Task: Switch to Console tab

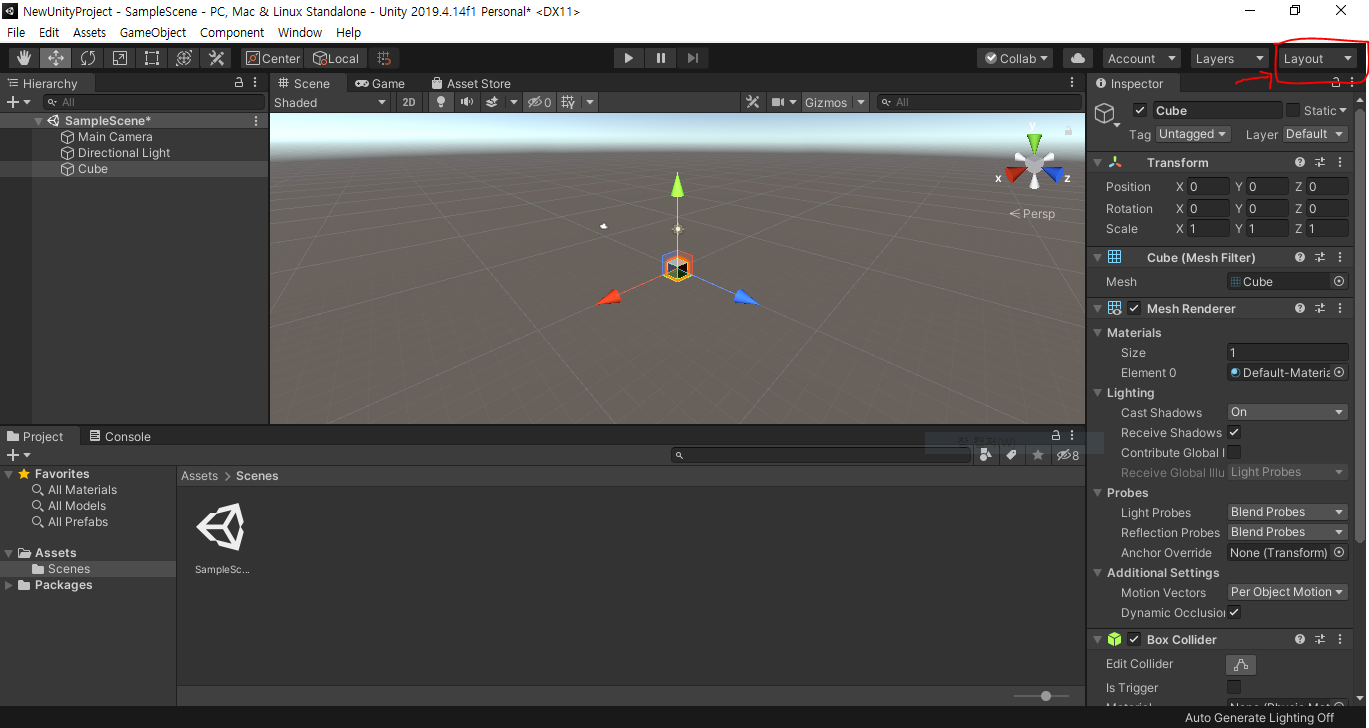Action: 120,436
